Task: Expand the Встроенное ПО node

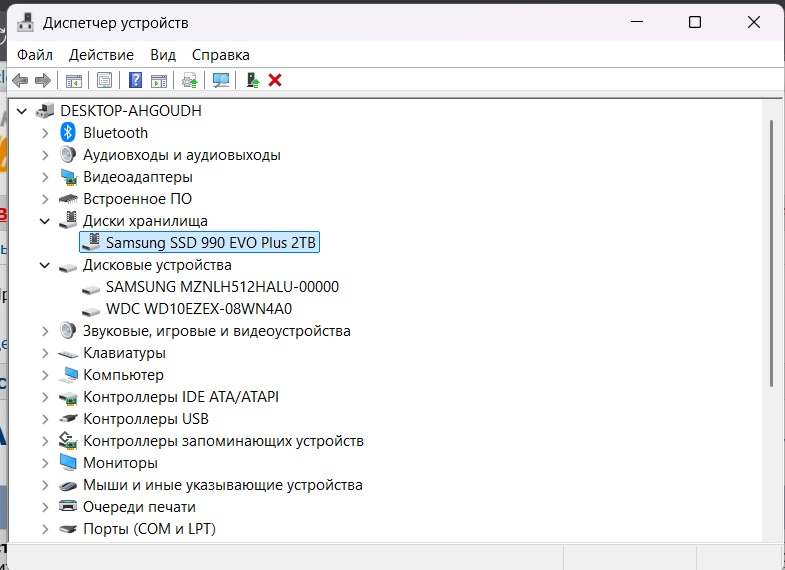Action: click(x=45, y=199)
